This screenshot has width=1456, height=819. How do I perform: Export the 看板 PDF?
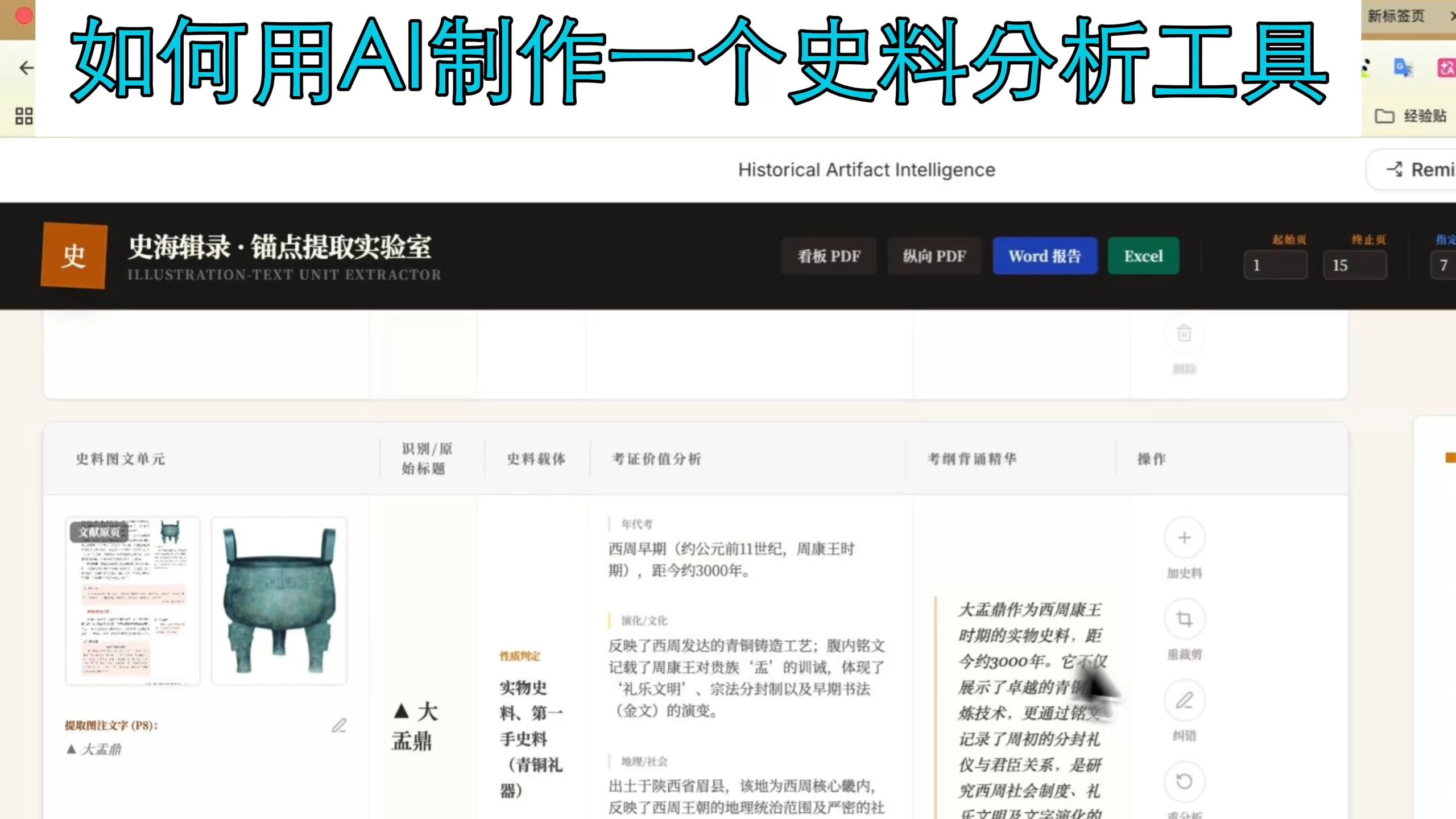pos(829,257)
